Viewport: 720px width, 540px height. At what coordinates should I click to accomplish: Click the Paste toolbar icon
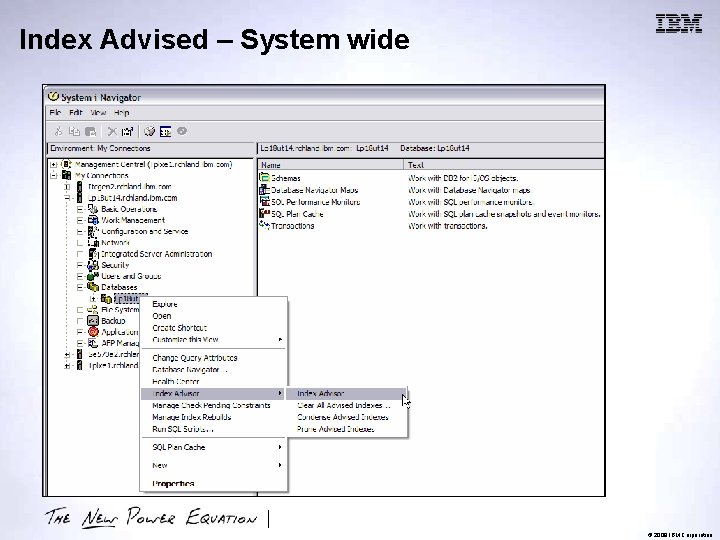click(90, 132)
